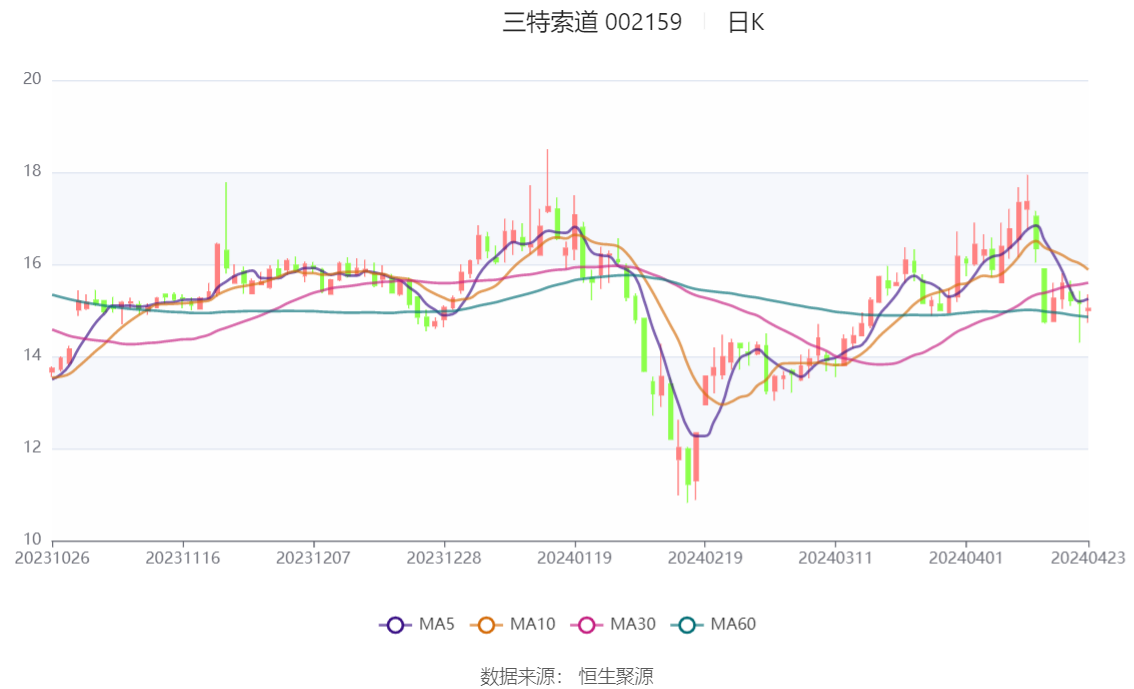Toggle the MA60 teal legend circle icon

687,625
